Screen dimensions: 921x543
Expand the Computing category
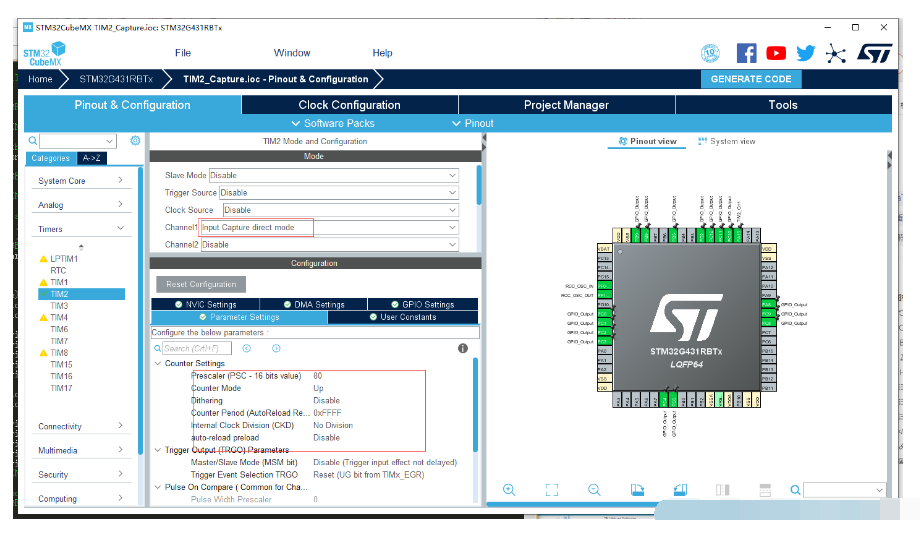81,498
